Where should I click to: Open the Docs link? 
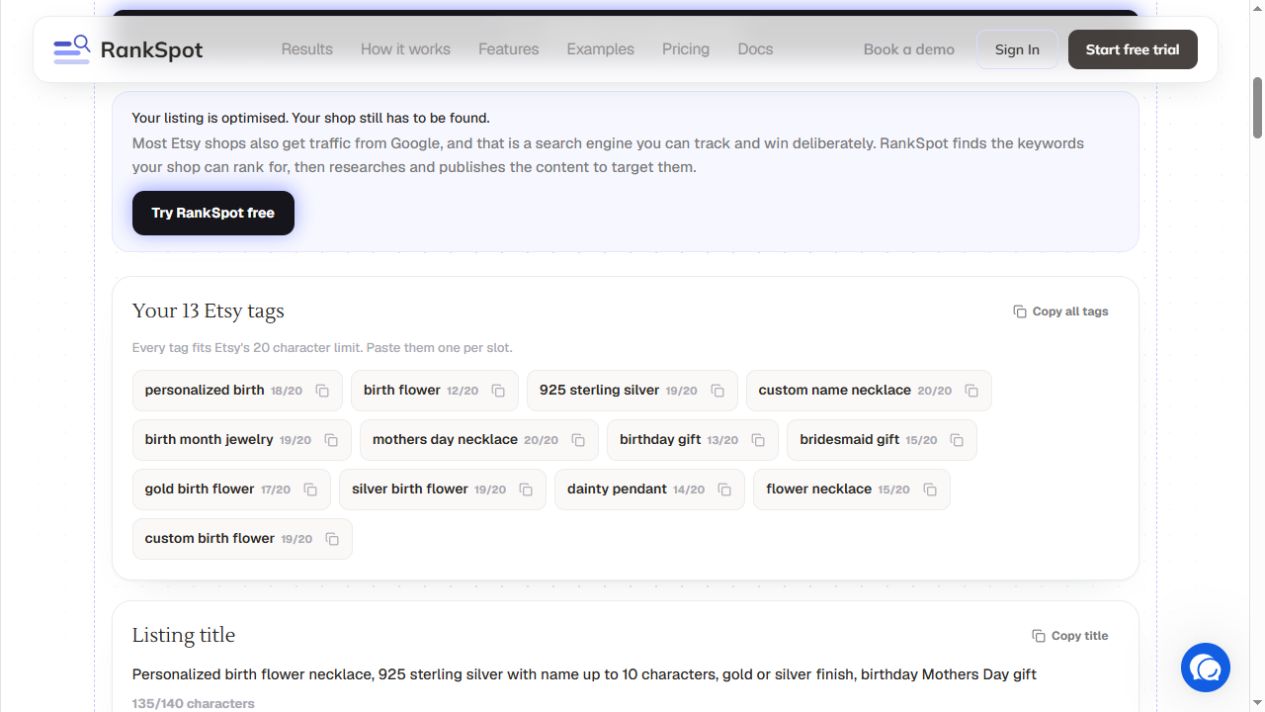(755, 49)
